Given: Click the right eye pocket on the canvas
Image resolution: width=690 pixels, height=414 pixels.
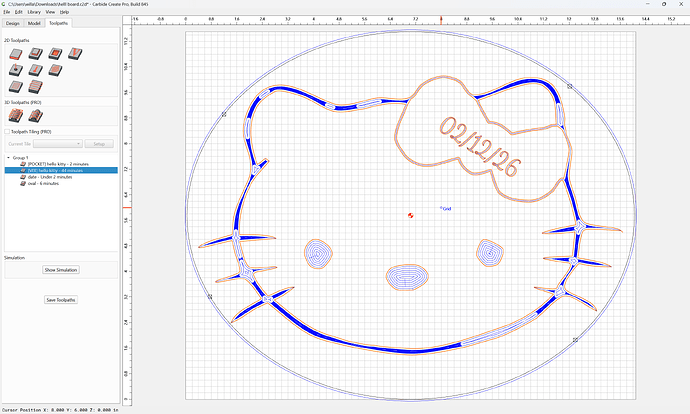Looking at the screenshot, I should (x=490, y=253).
